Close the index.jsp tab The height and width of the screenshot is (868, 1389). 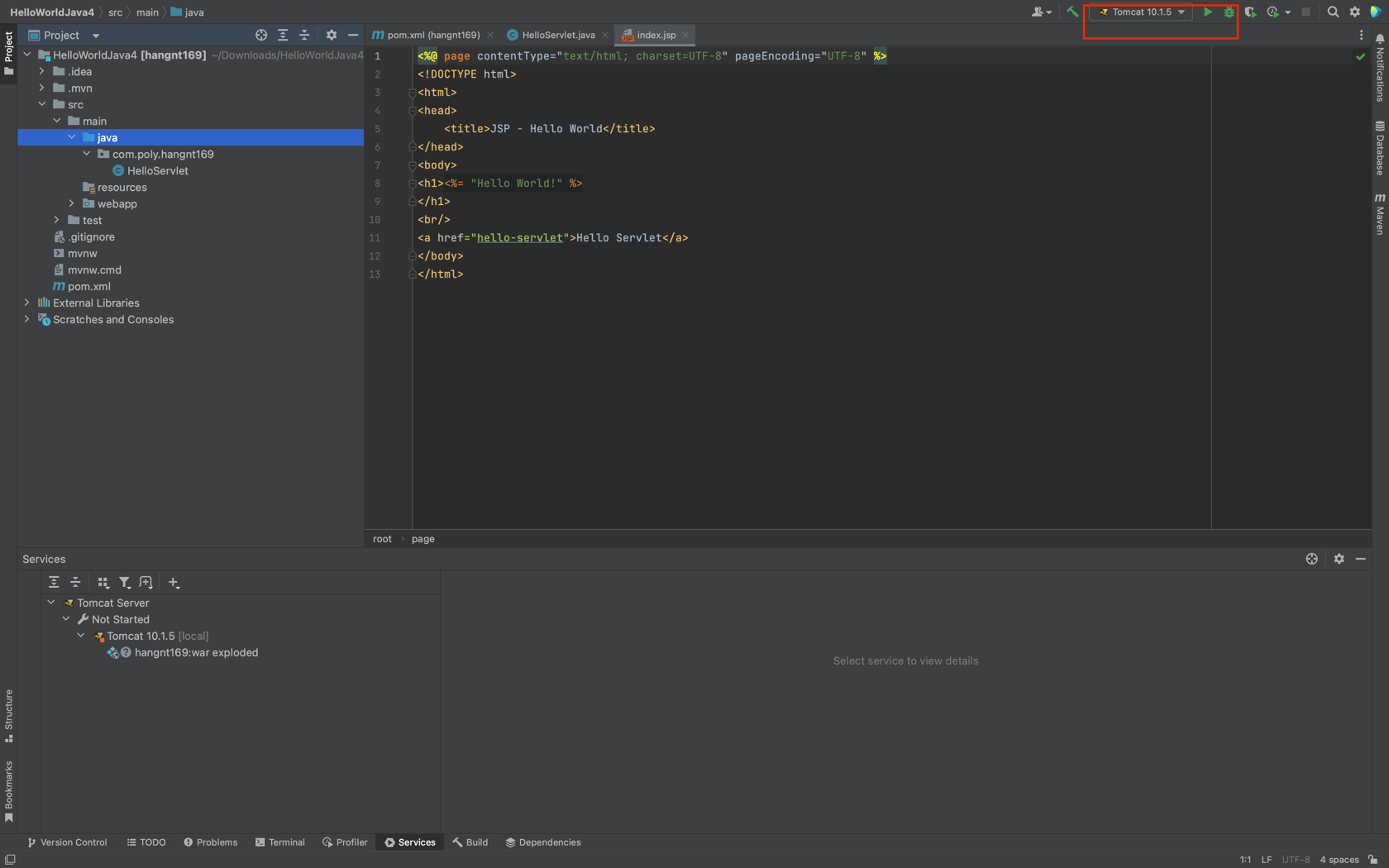pyautogui.click(x=685, y=35)
